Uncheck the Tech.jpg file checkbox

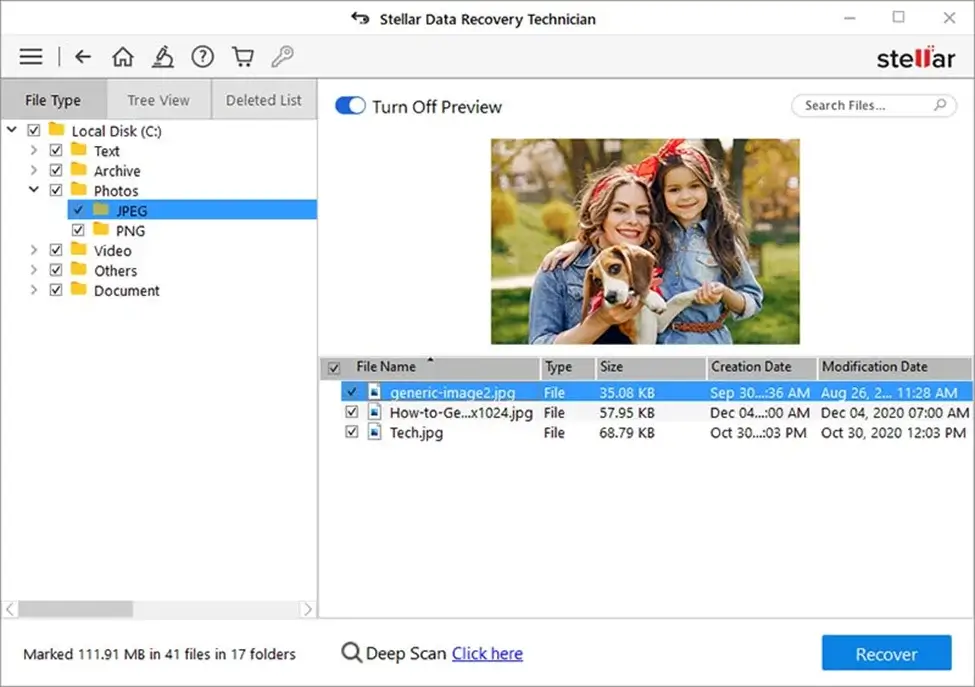[x=352, y=433]
